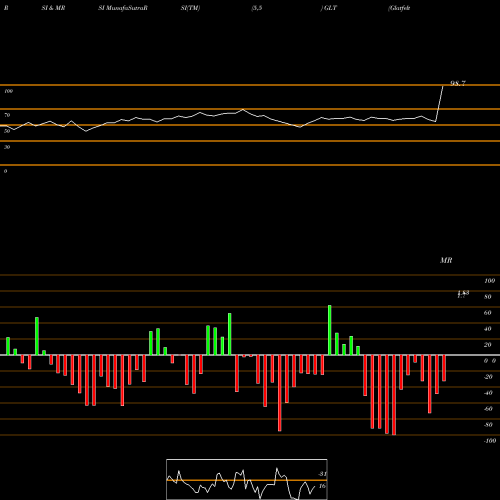500x500 pixels.
Task: Click the 70 level label on RSI axis
Action: [7, 115]
